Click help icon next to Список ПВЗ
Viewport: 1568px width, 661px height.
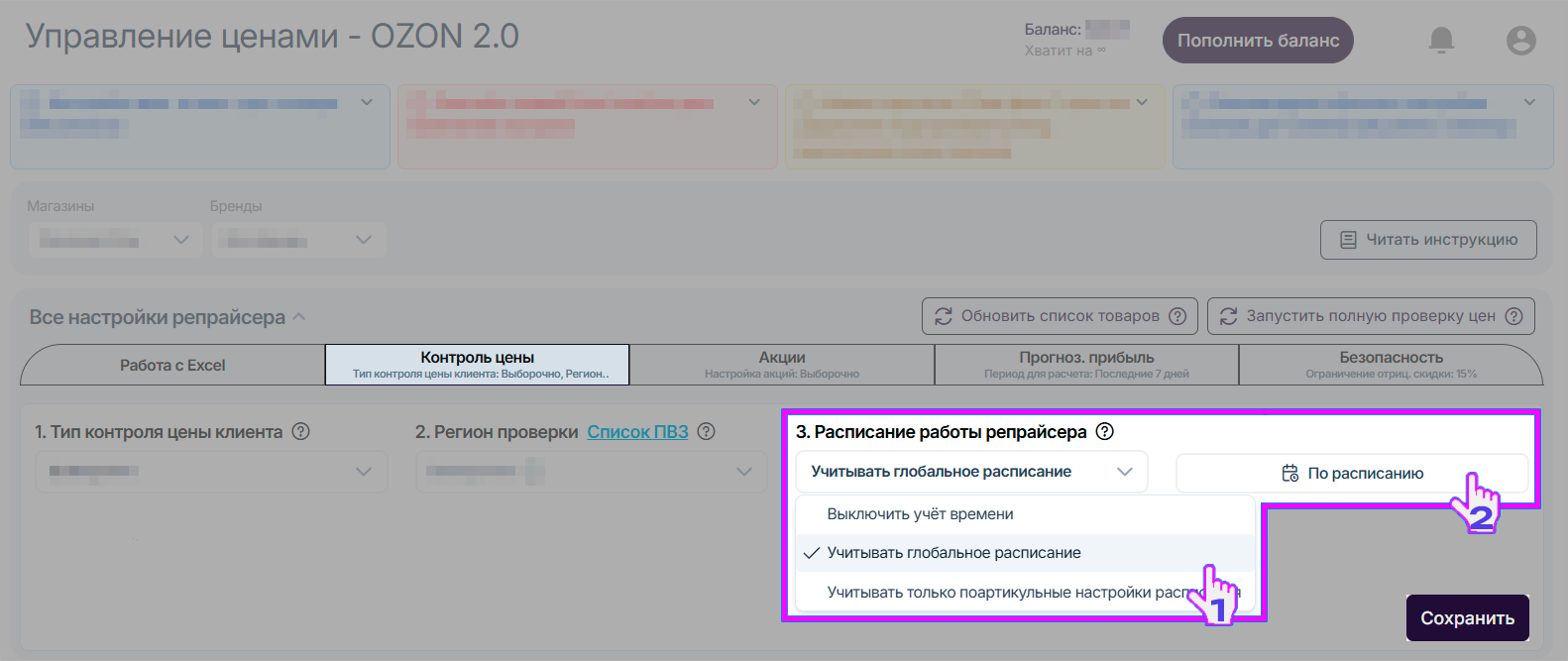(706, 431)
